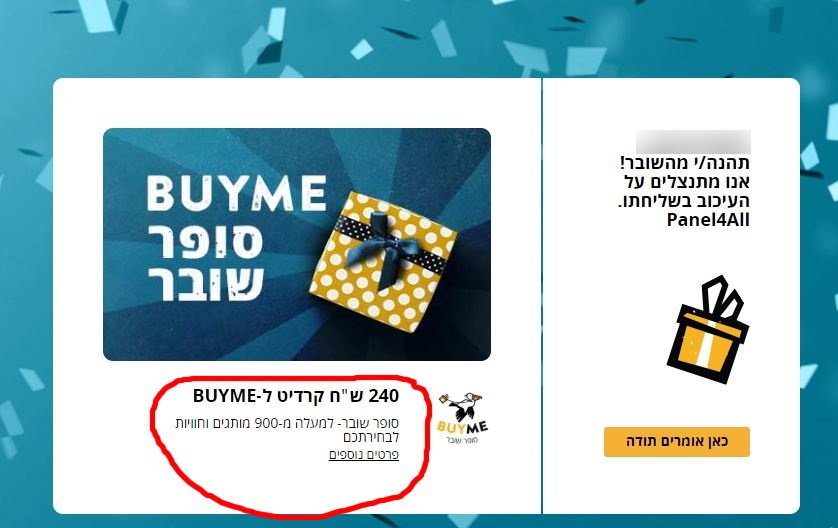Click the Panel4All signature text
This screenshot has width=838, height=528.
[708, 220]
